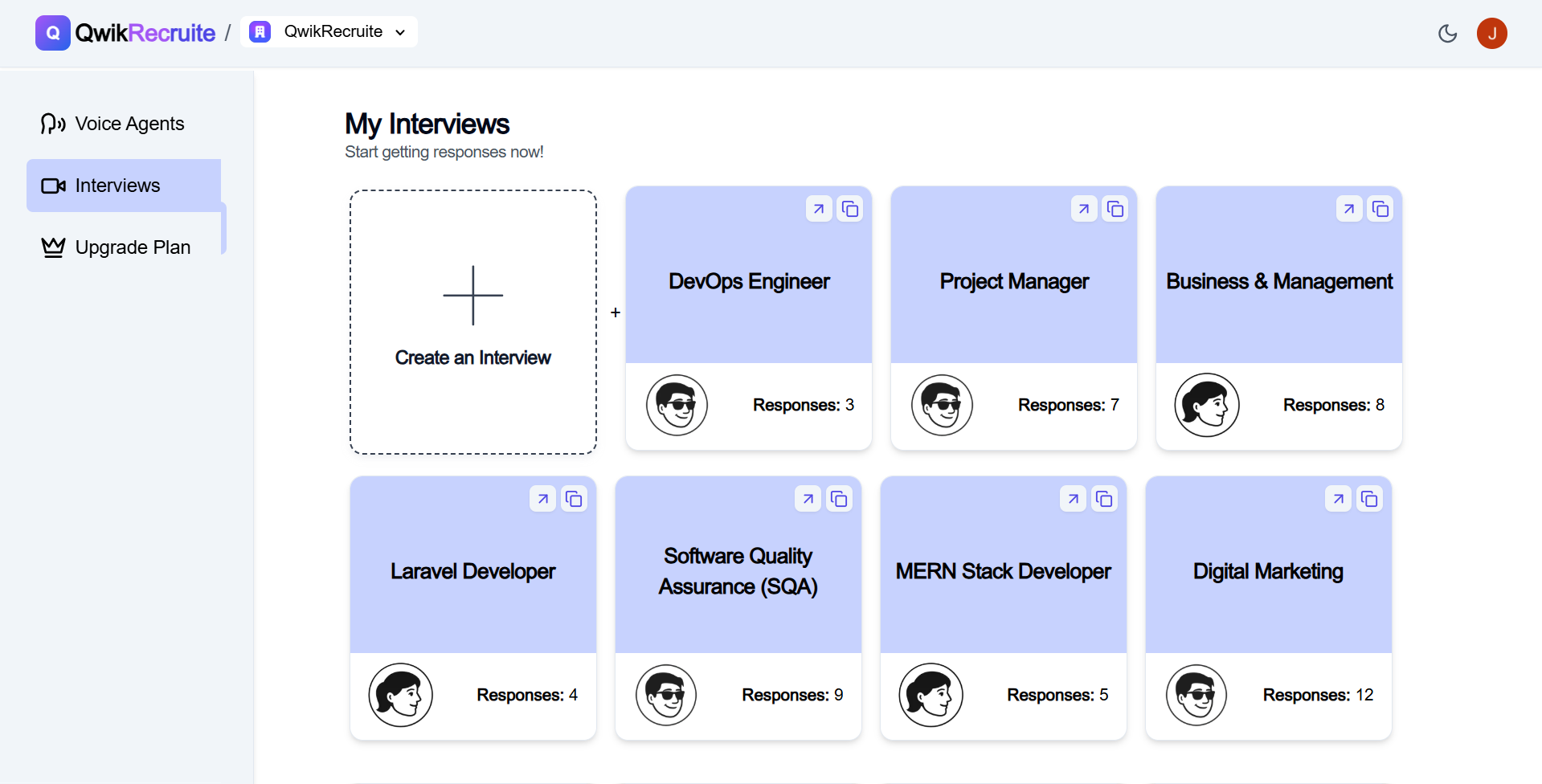Click the QwikRecruite logo
The height and width of the screenshot is (784, 1542).
[x=125, y=33]
